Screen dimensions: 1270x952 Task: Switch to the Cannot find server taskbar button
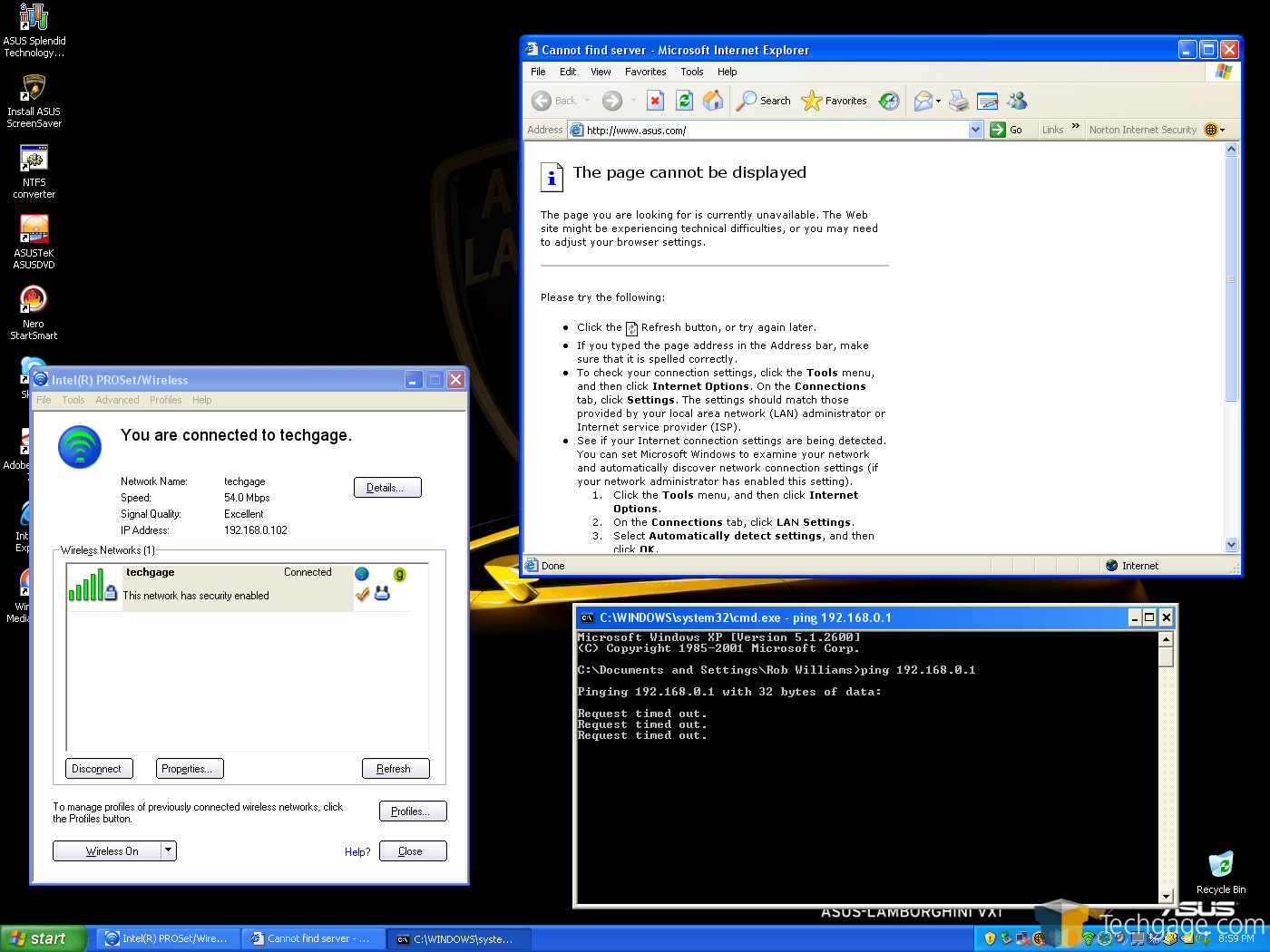point(313,938)
